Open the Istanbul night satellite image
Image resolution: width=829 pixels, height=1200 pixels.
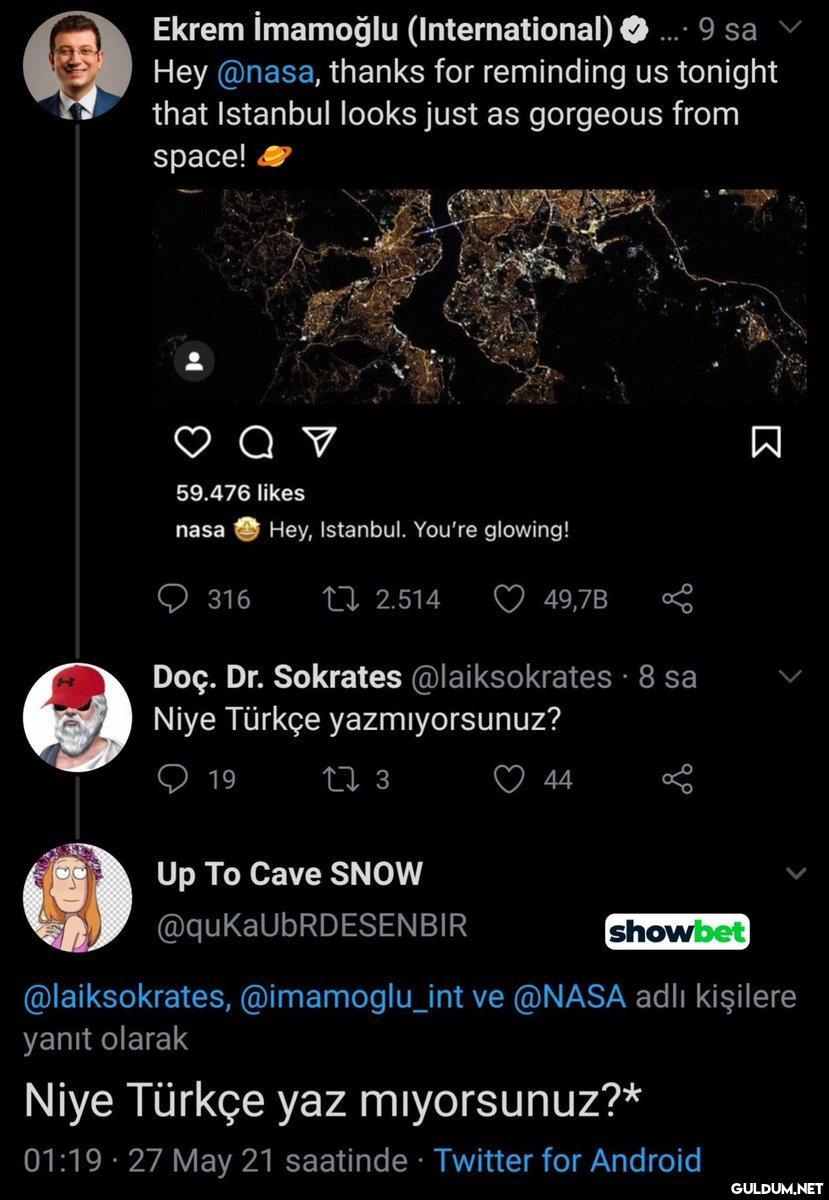[480, 296]
